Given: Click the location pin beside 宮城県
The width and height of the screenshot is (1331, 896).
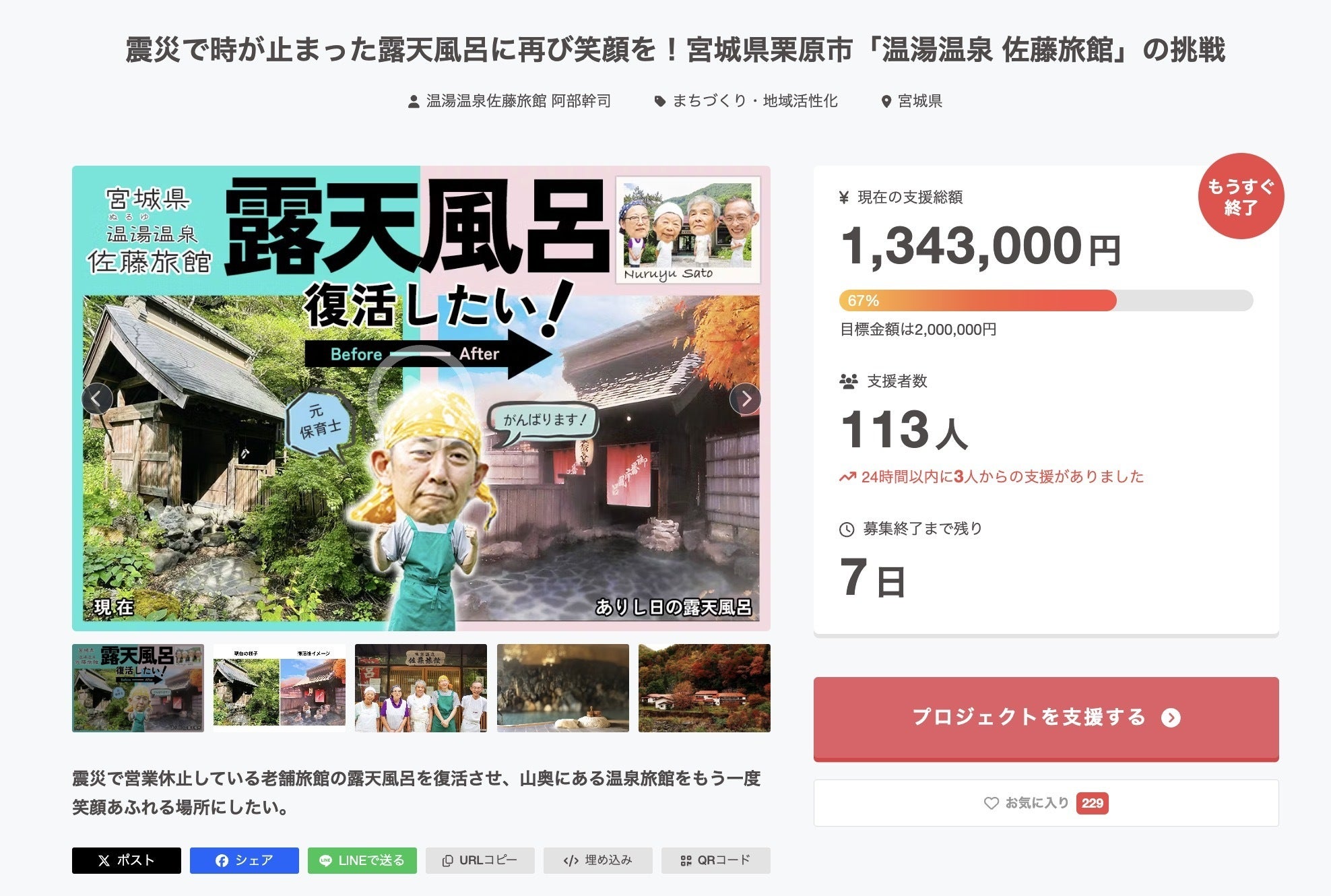Looking at the screenshot, I should 886,102.
